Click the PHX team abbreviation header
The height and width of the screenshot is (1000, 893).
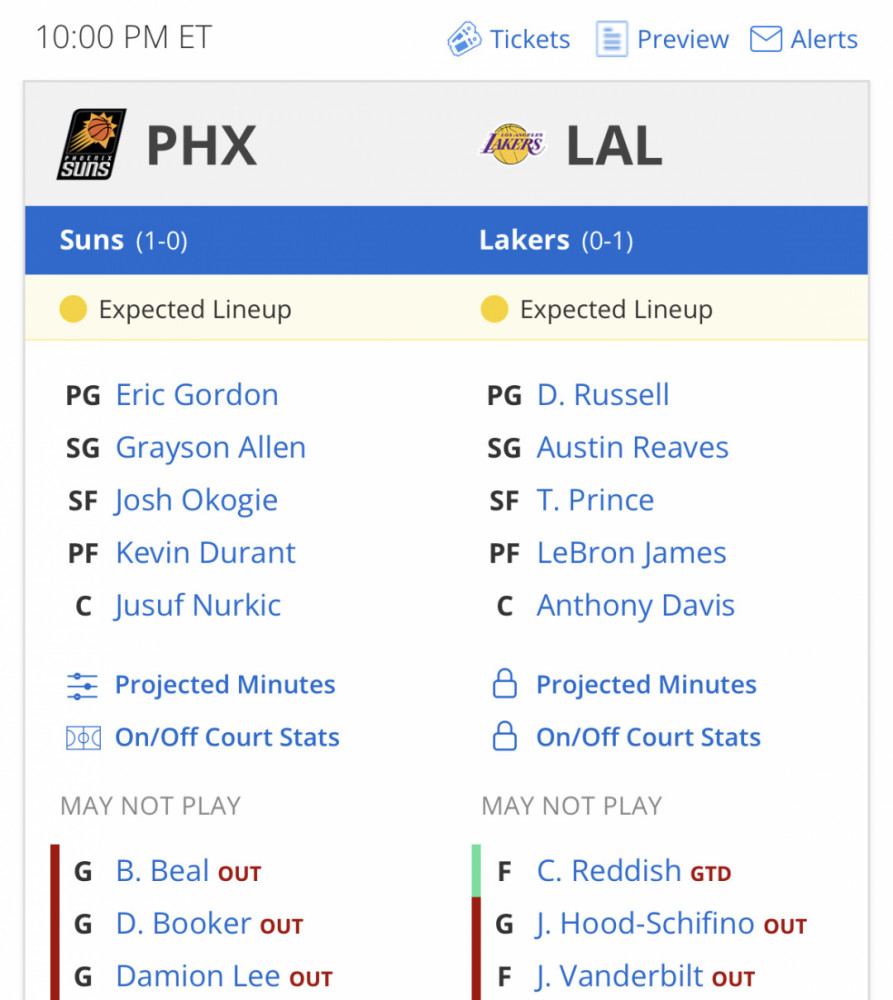pos(202,145)
